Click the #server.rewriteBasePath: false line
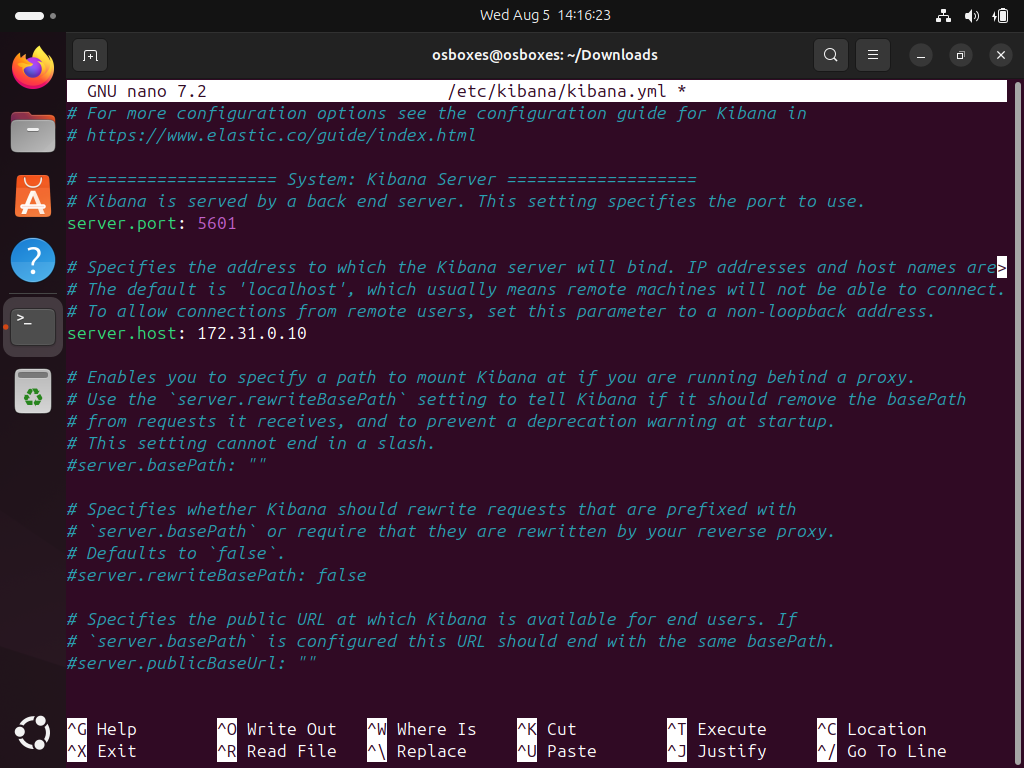This screenshot has width=1024, height=768. click(217, 575)
